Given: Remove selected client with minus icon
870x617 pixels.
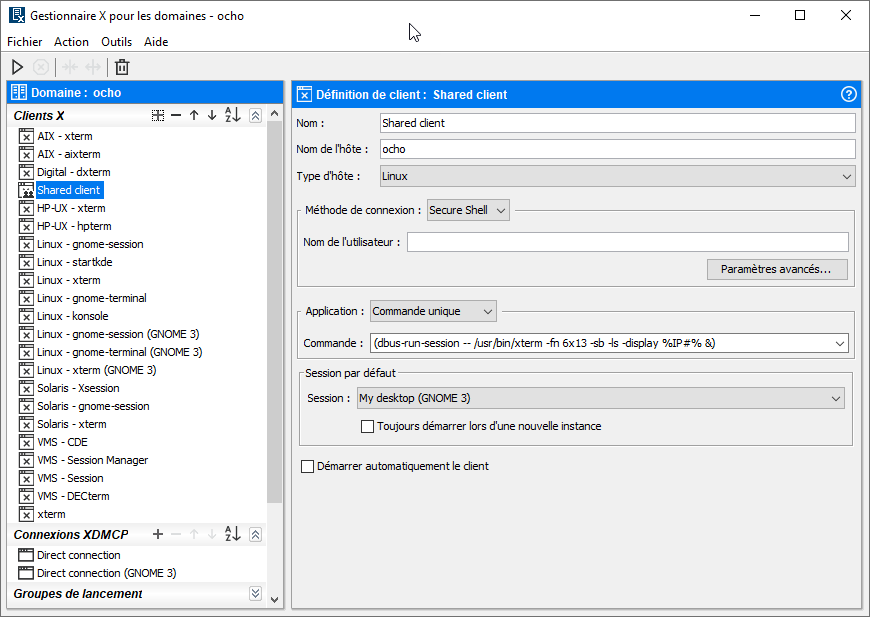Looking at the screenshot, I should pyautogui.click(x=176, y=116).
